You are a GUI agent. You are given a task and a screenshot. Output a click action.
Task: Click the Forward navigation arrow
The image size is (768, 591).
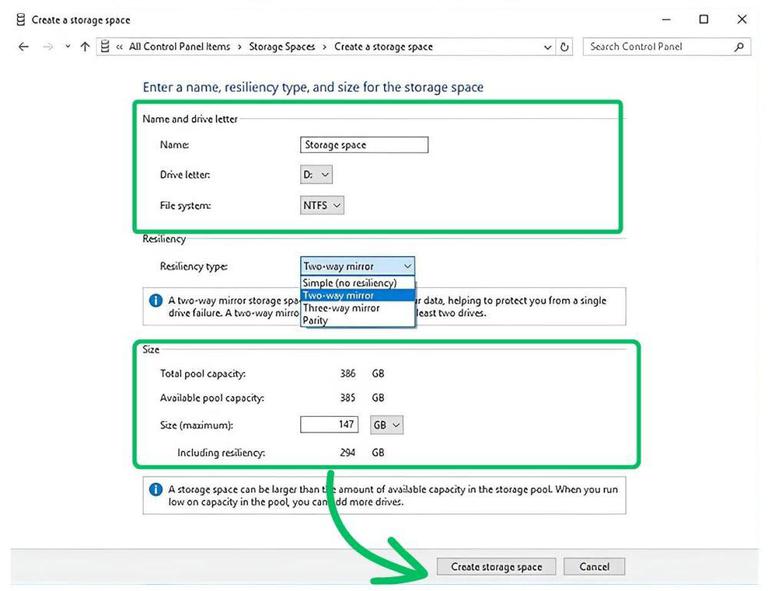pos(48,47)
